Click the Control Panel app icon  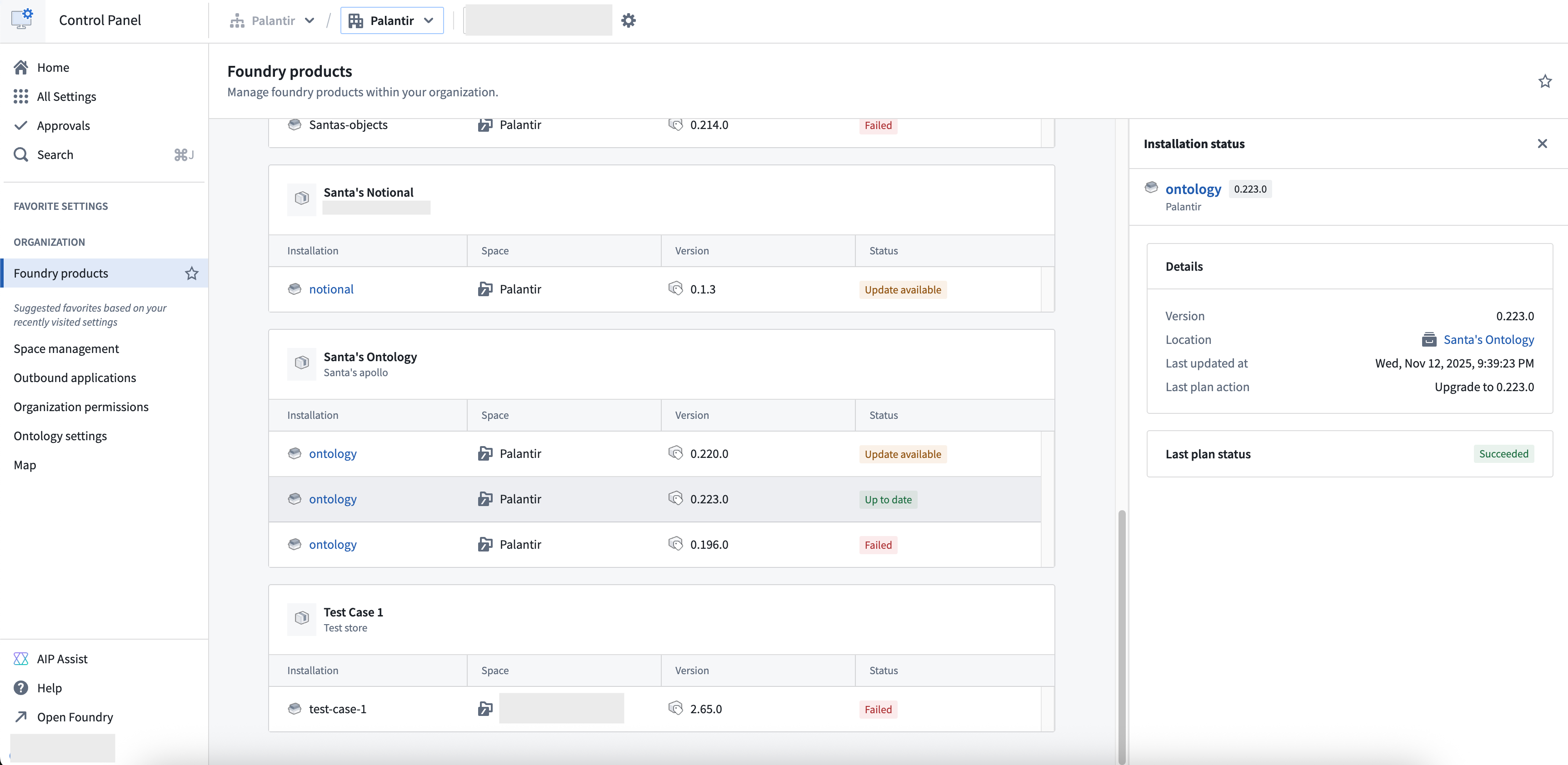point(22,19)
